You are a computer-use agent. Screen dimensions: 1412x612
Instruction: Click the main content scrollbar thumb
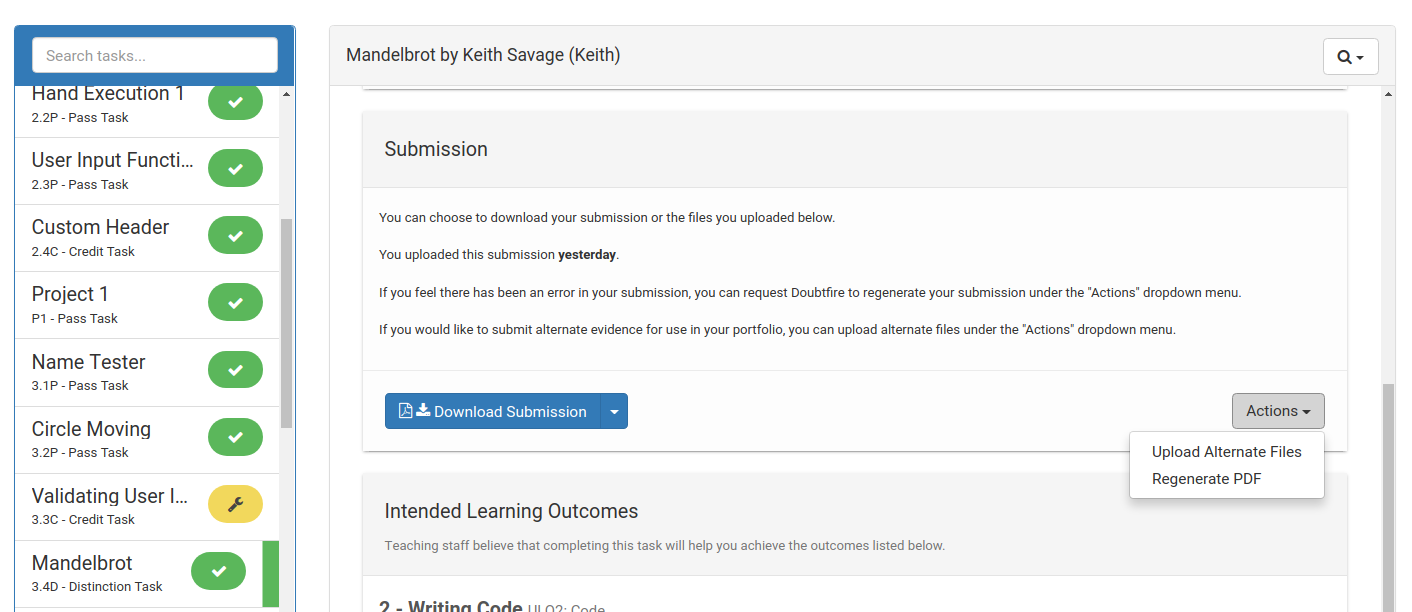[x=1388, y=497]
